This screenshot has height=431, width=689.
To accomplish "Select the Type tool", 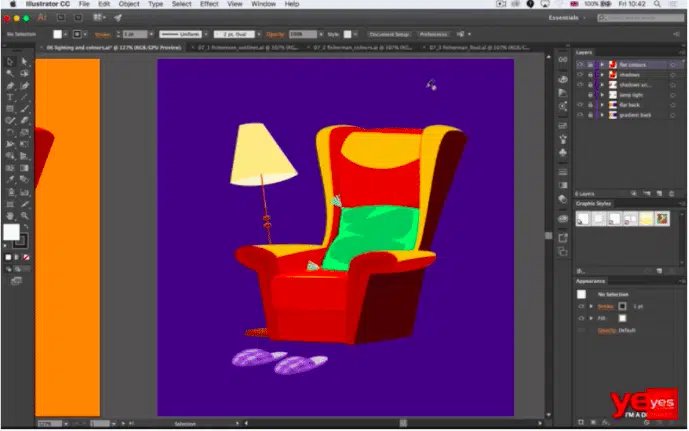I will click(10, 98).
